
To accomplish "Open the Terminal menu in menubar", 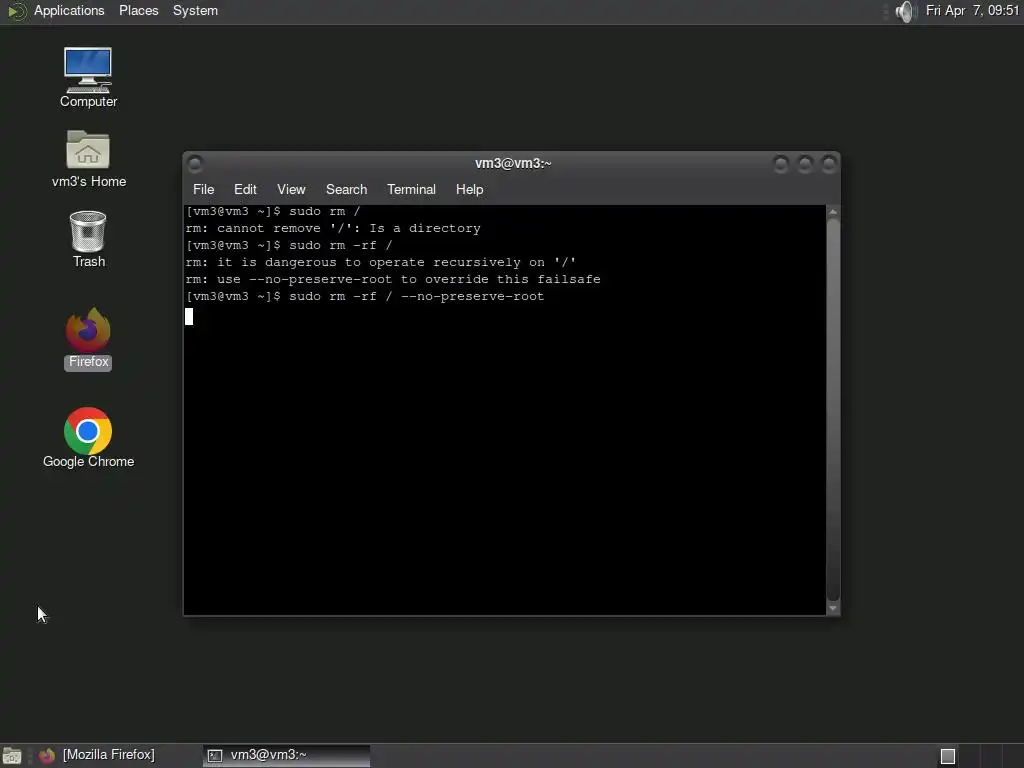I will click(411, 189).
